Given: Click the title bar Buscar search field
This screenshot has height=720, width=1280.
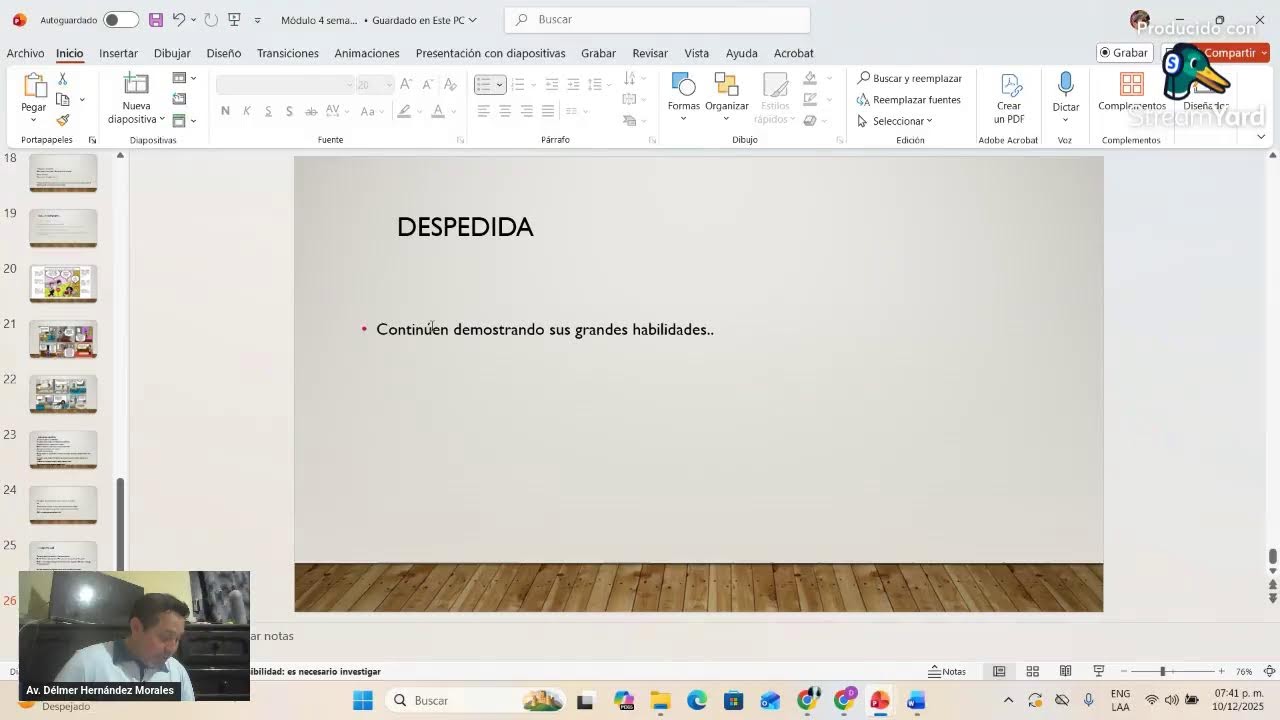Looking at the screenshot, I should [x=658, y=19].
